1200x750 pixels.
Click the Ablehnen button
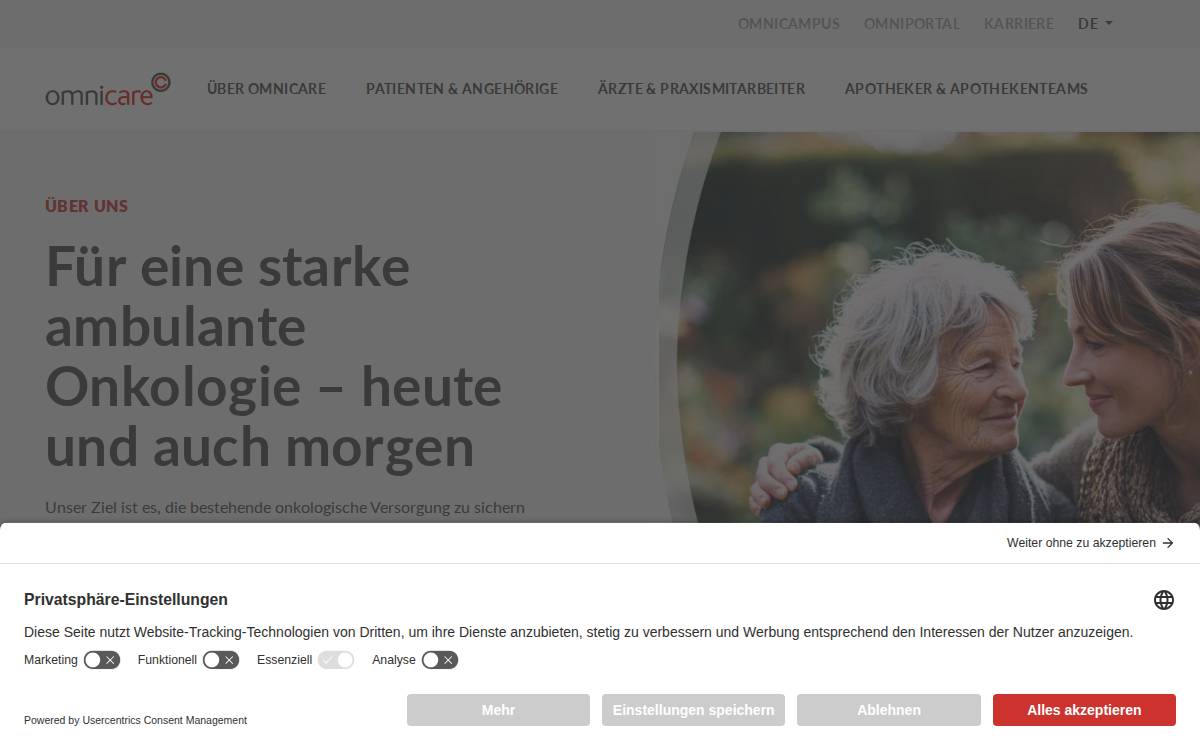[x=889, y=710]
